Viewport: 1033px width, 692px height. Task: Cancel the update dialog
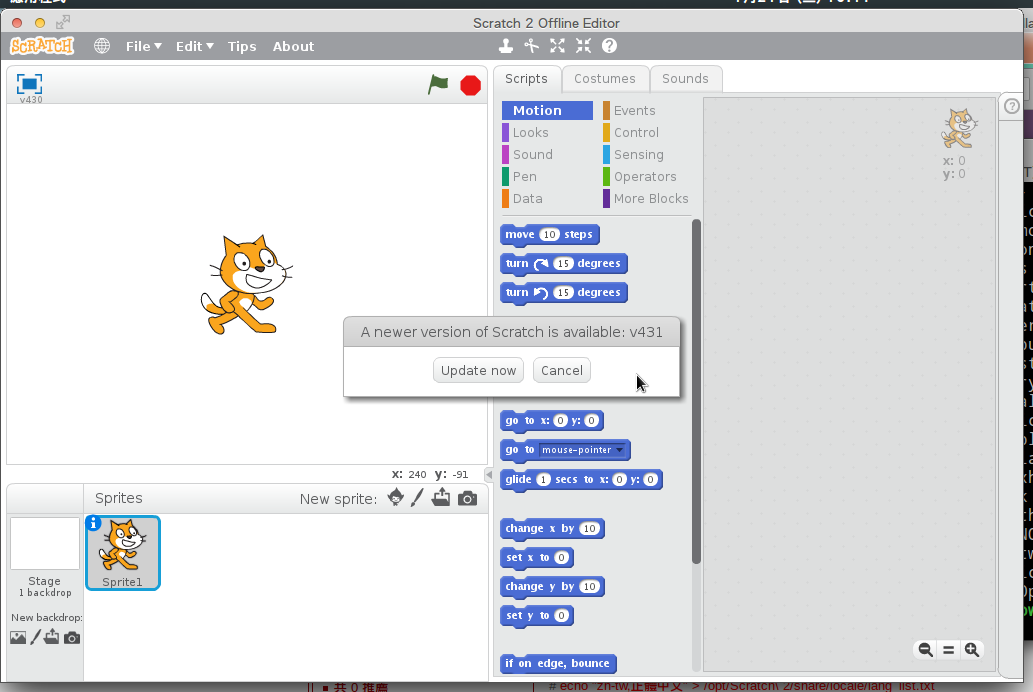562,370
